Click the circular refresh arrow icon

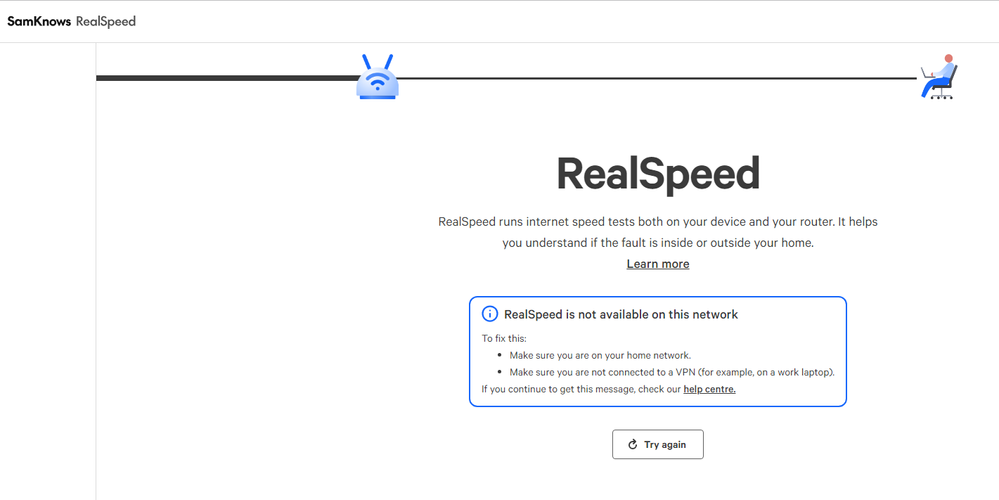pyautogui.click(x=633, y=445)
